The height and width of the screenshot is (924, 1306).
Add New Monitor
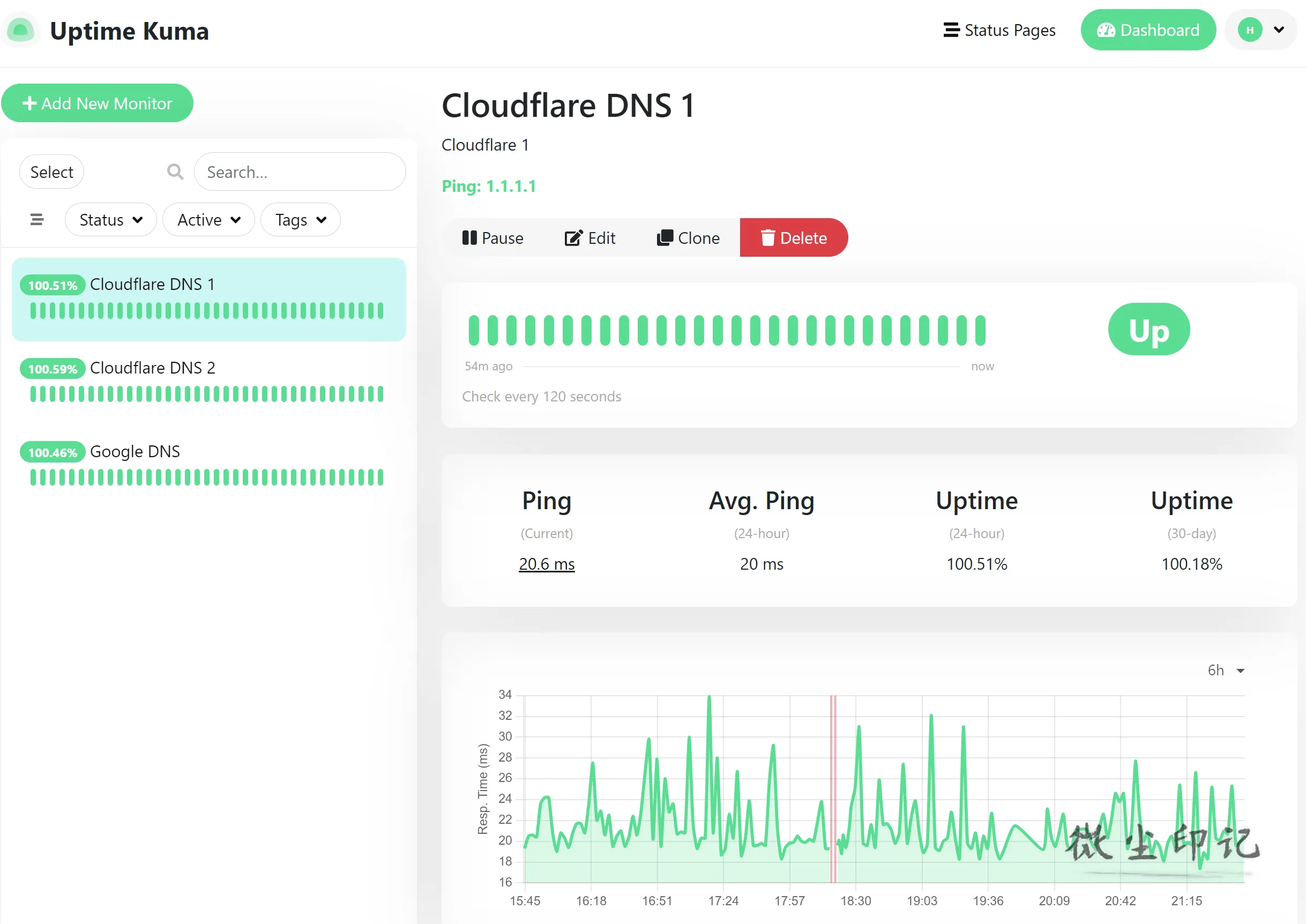[x=98, y=103]
